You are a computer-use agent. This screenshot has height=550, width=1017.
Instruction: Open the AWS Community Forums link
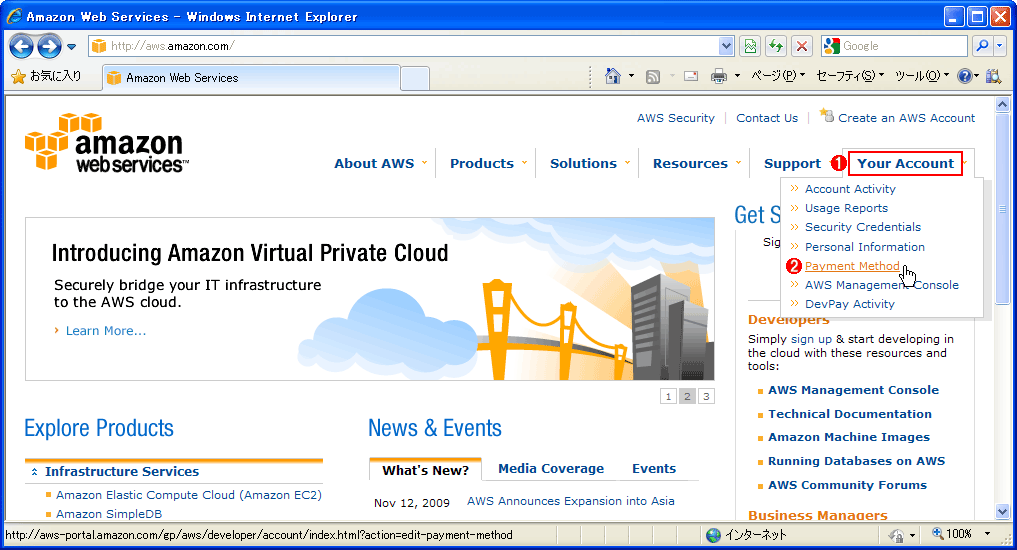click(847, 485)
